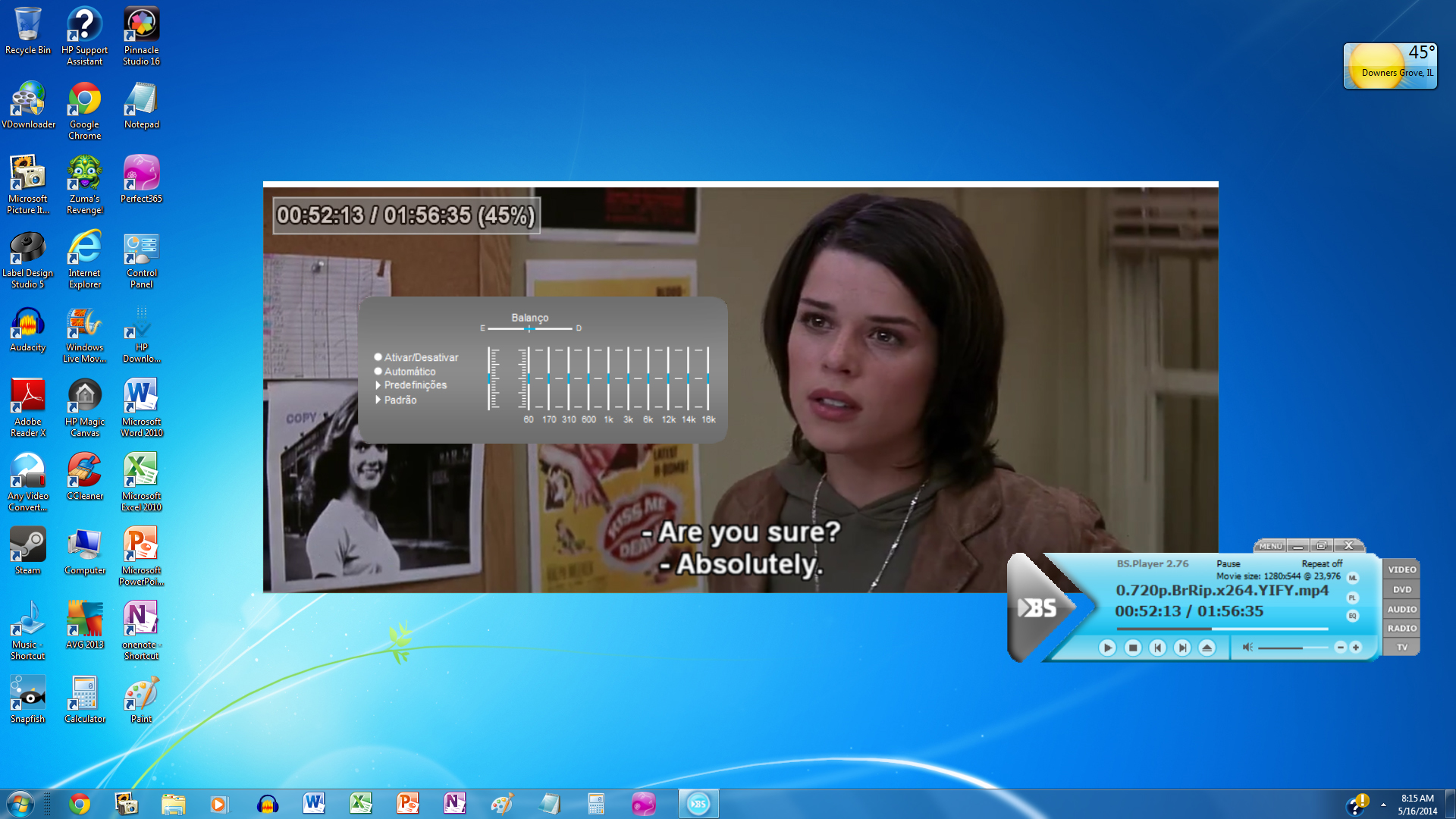Open Windows Live Movie Maker icon

coord(85,334)
